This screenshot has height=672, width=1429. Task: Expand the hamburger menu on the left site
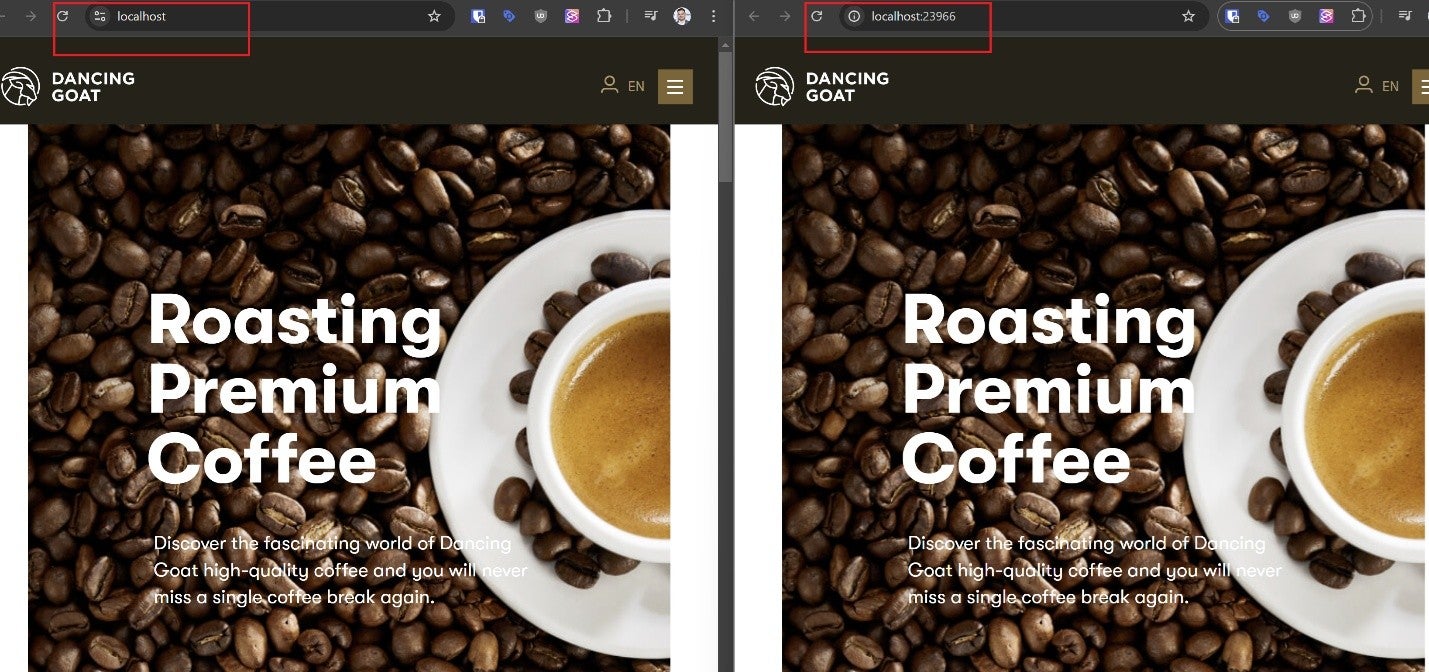pos(675,87)
